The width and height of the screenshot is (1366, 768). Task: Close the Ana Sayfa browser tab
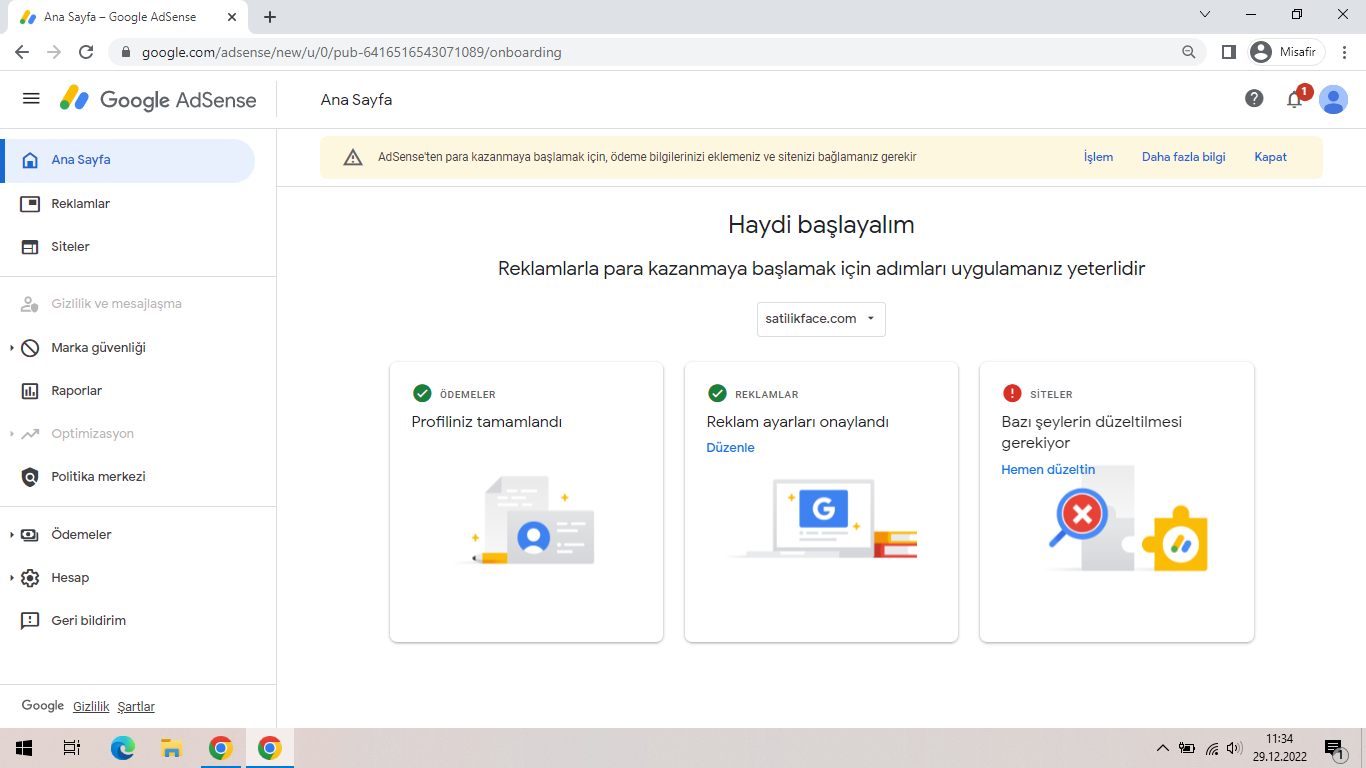(232, 17)
